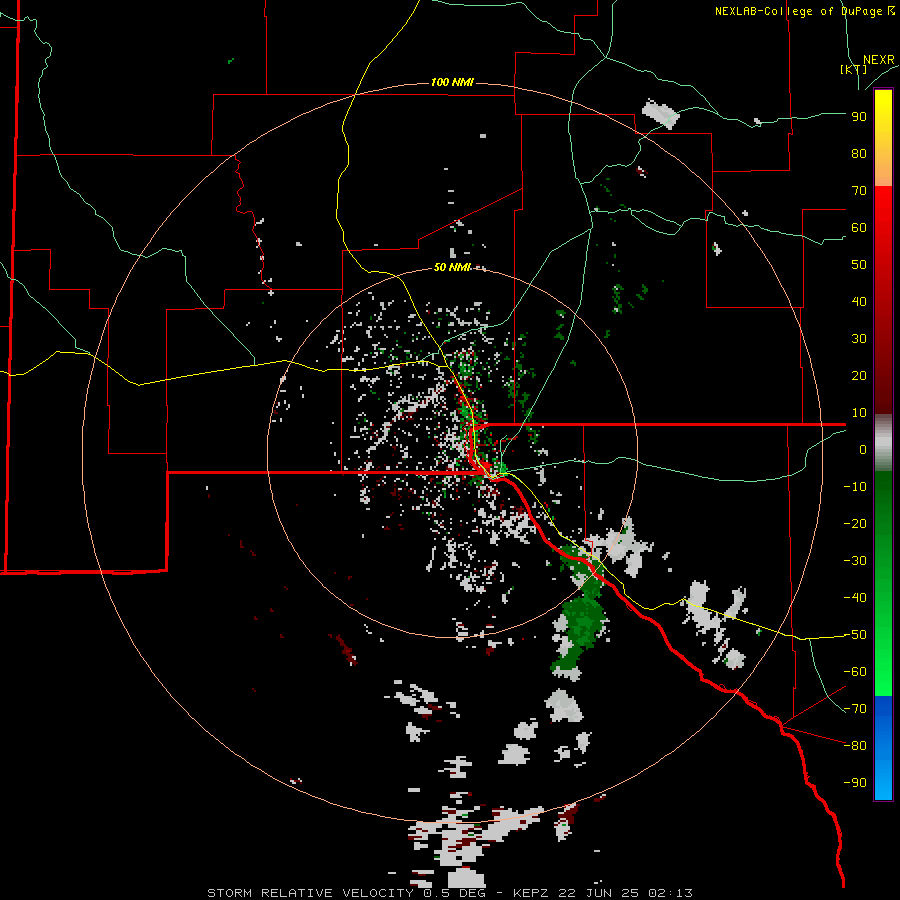Click the [KT] units label
900x900 pixels.
coord(853,69)
